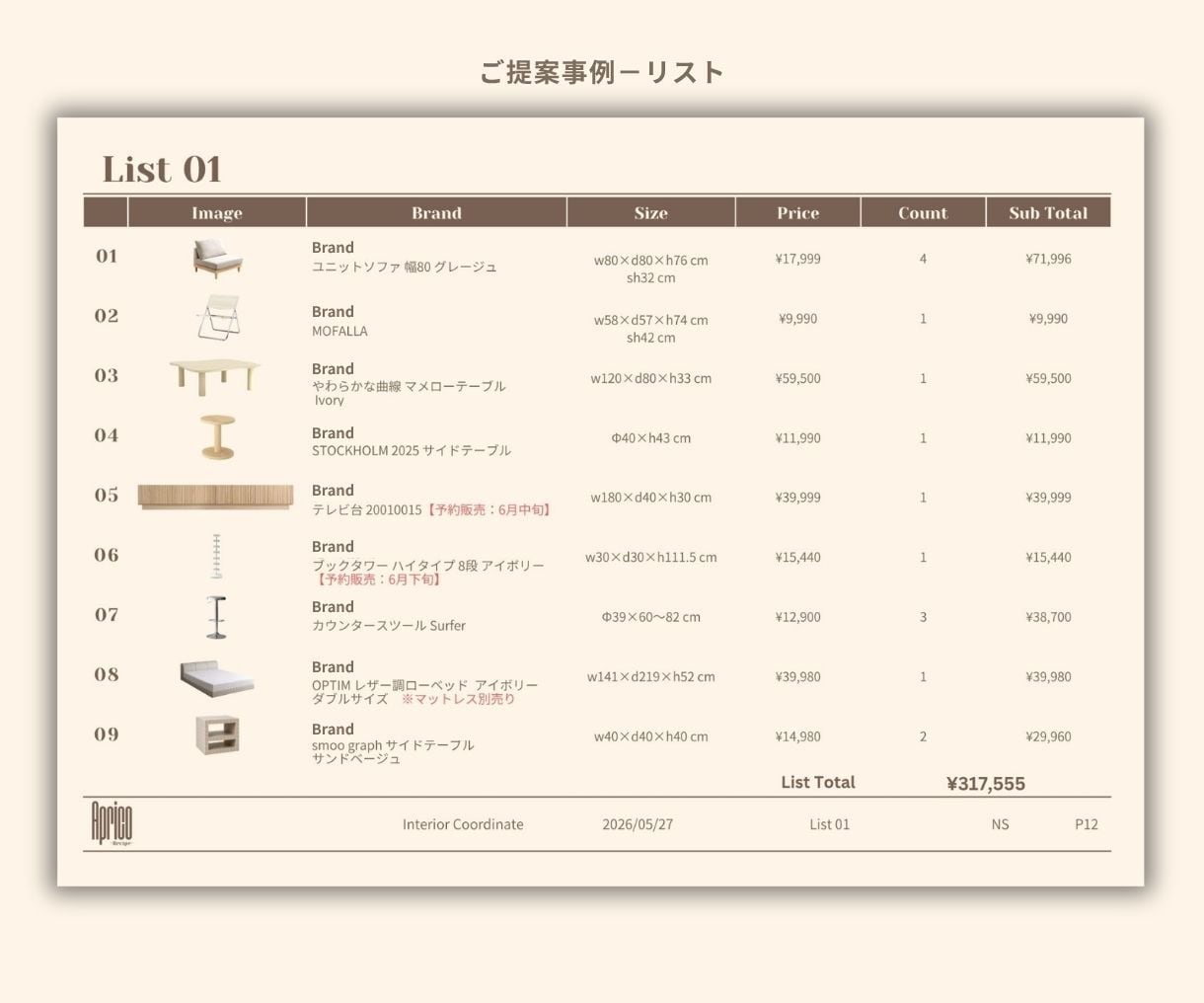Click the sub total ¥71,996
Image resolution: width=1204 pixels, height=1003 pixels.
pyautogui.click(x=1048, y=259)
